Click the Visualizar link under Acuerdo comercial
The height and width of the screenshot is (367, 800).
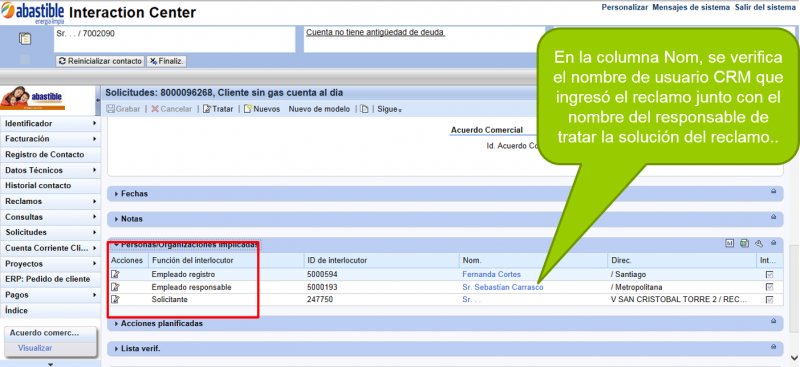coord(35,348)
